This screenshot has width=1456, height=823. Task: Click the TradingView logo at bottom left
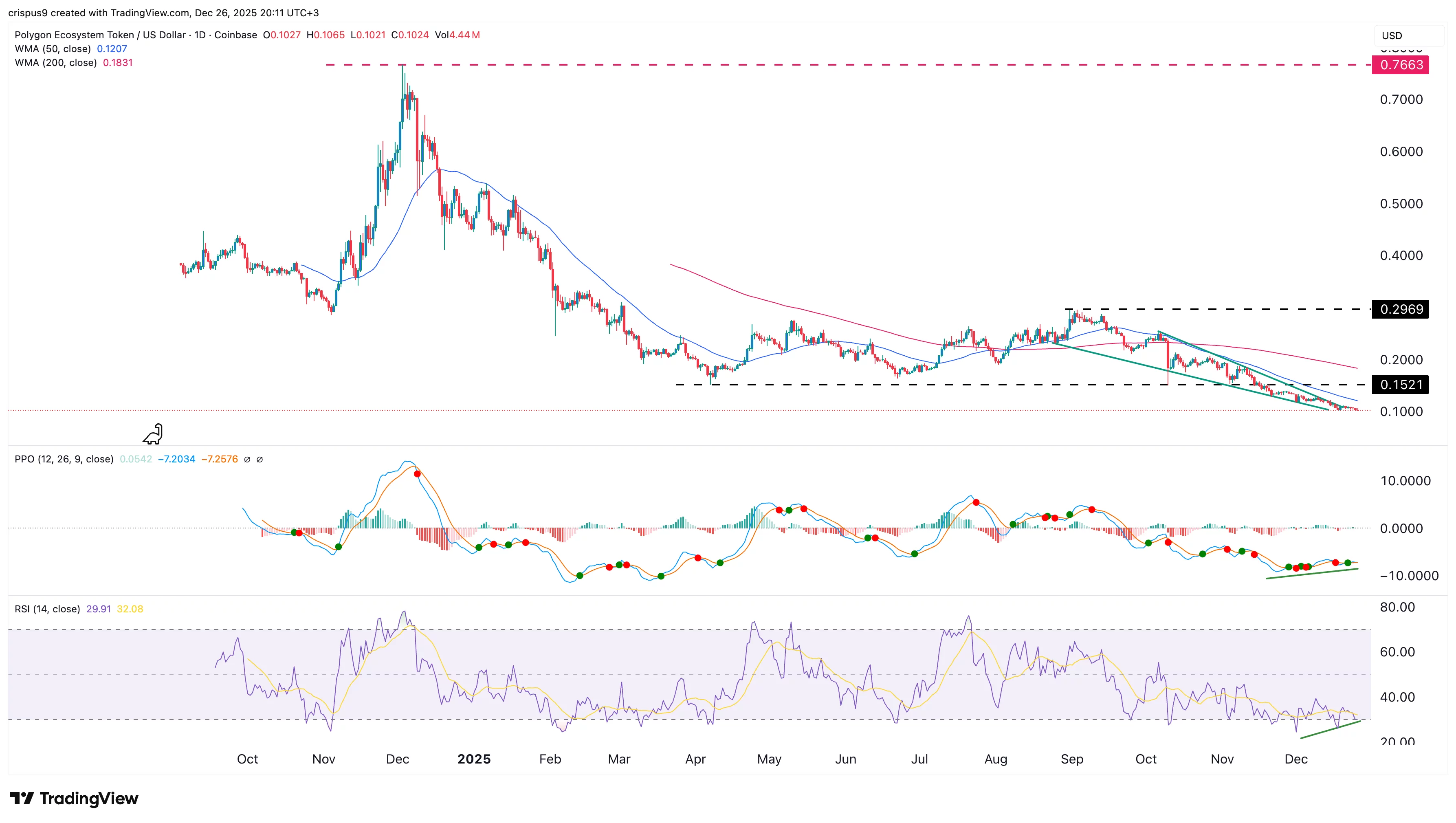[x=73, y=799]
